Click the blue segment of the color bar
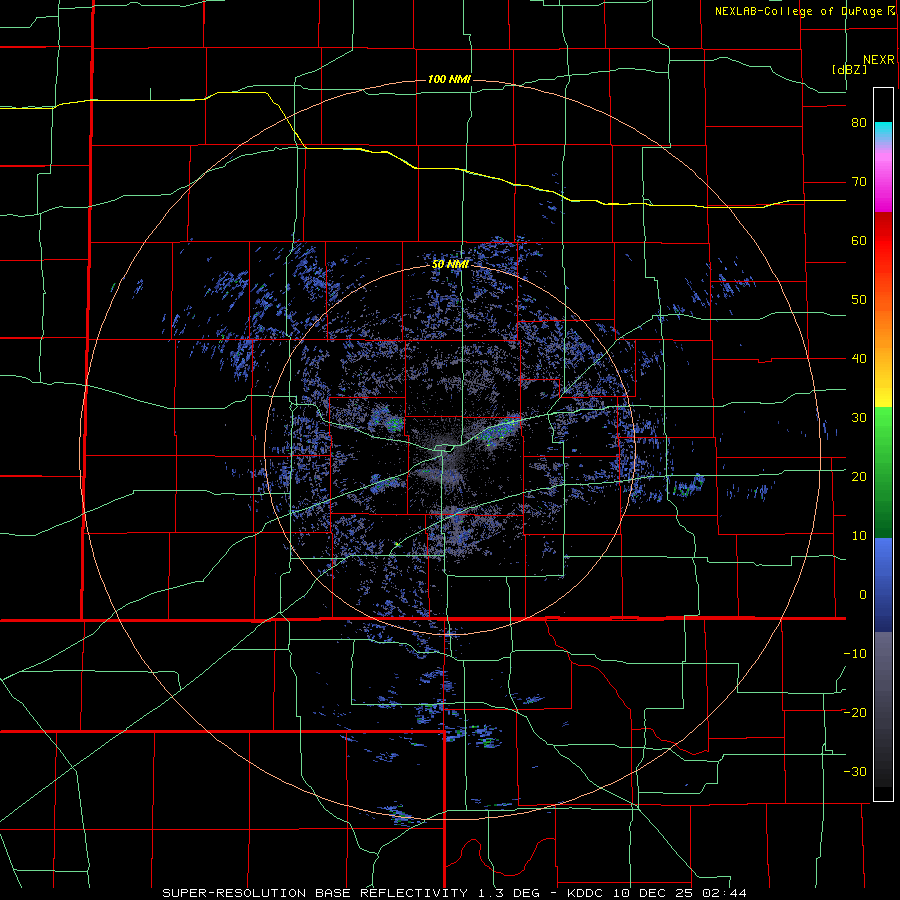 tap(883, 585)
